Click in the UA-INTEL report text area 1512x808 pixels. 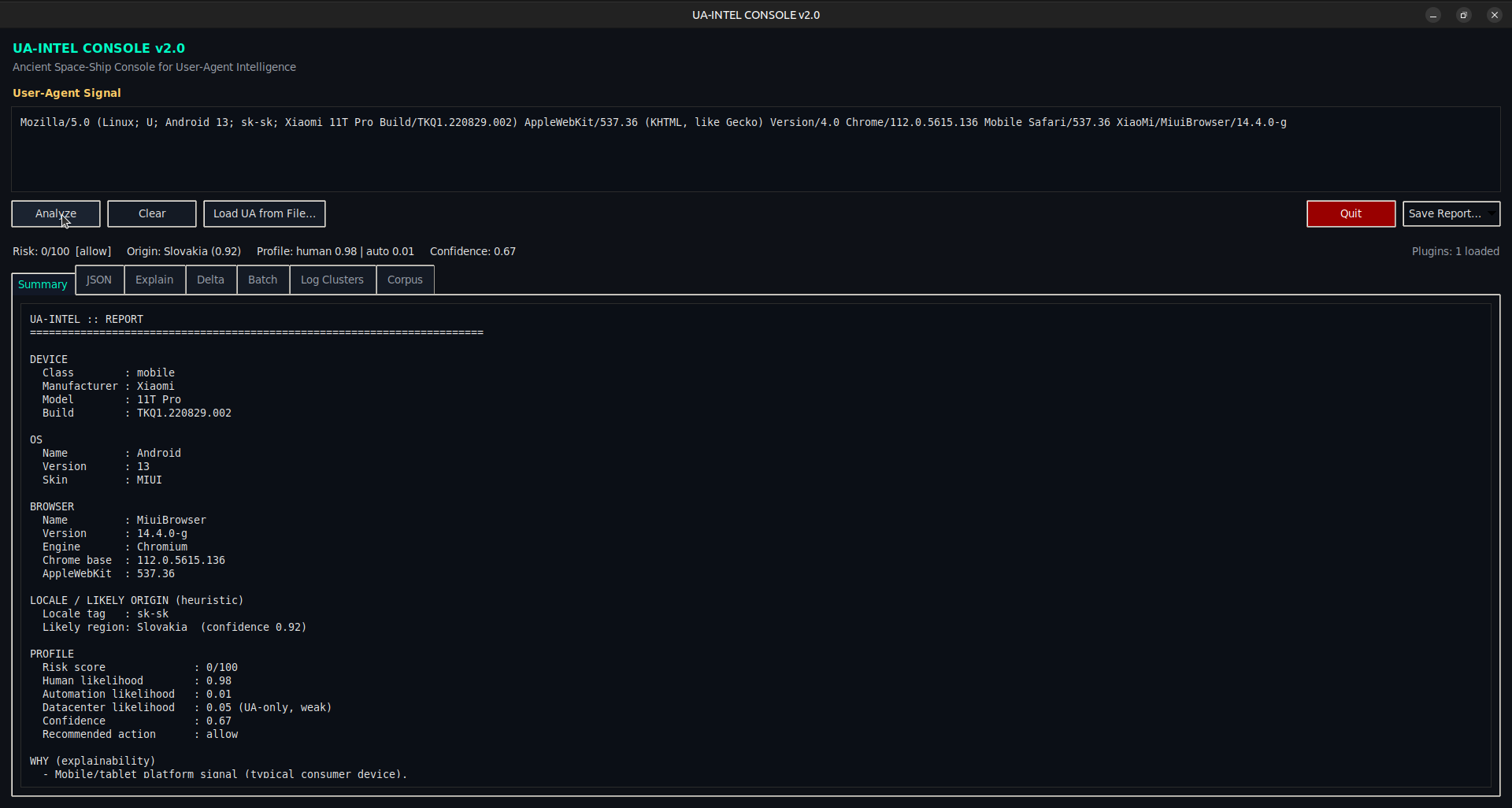point(754,543)
